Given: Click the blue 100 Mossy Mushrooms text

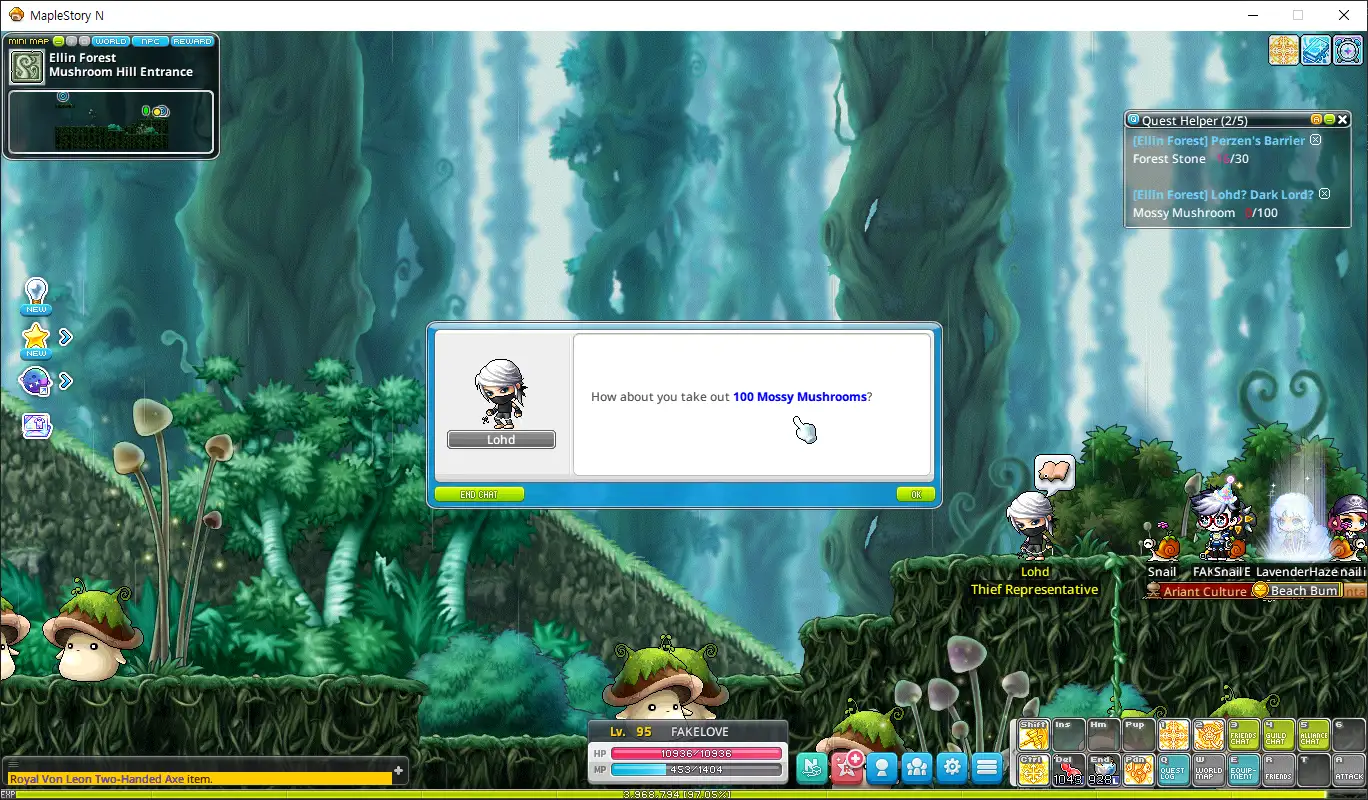Looking at the screenshot, I should (x=800, y=397).
